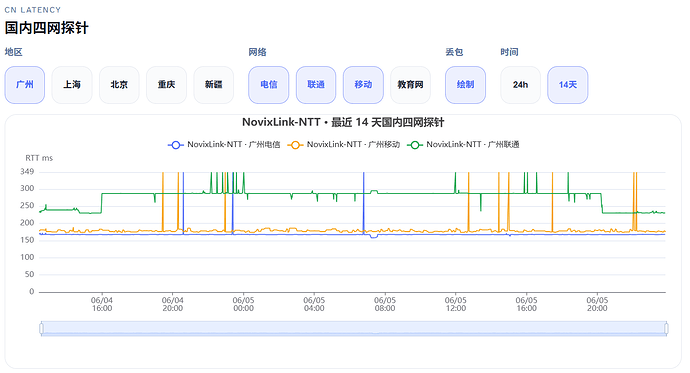The height and width of the screenshot is (373, 690).
Task: Click the 地区 section label
Action: point(14,52)
